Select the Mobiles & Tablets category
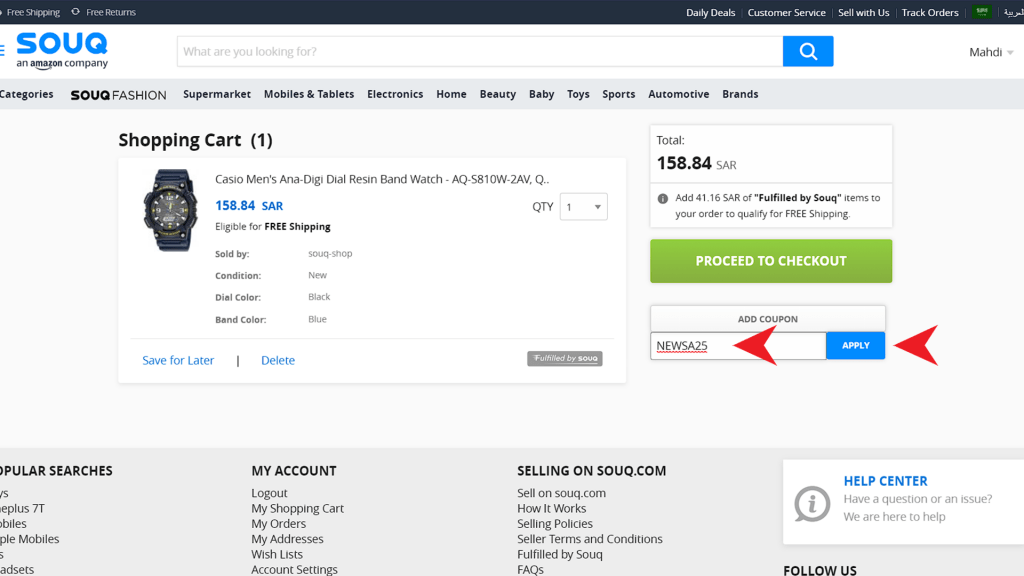This screenshot has height=576, width=1024. coord(310,94)
